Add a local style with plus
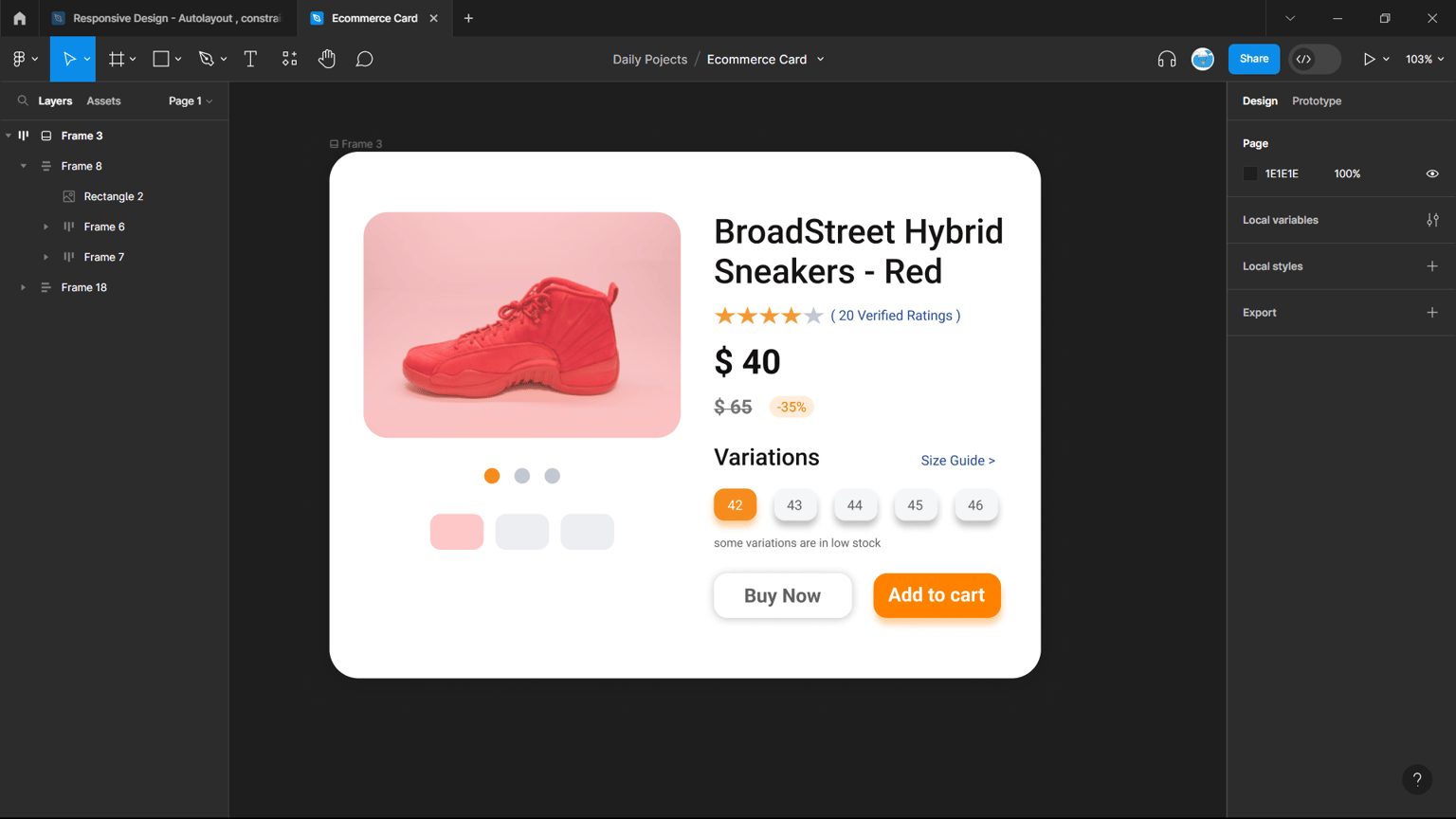Screen dimensions: 1456x819 coord(1432,266)
